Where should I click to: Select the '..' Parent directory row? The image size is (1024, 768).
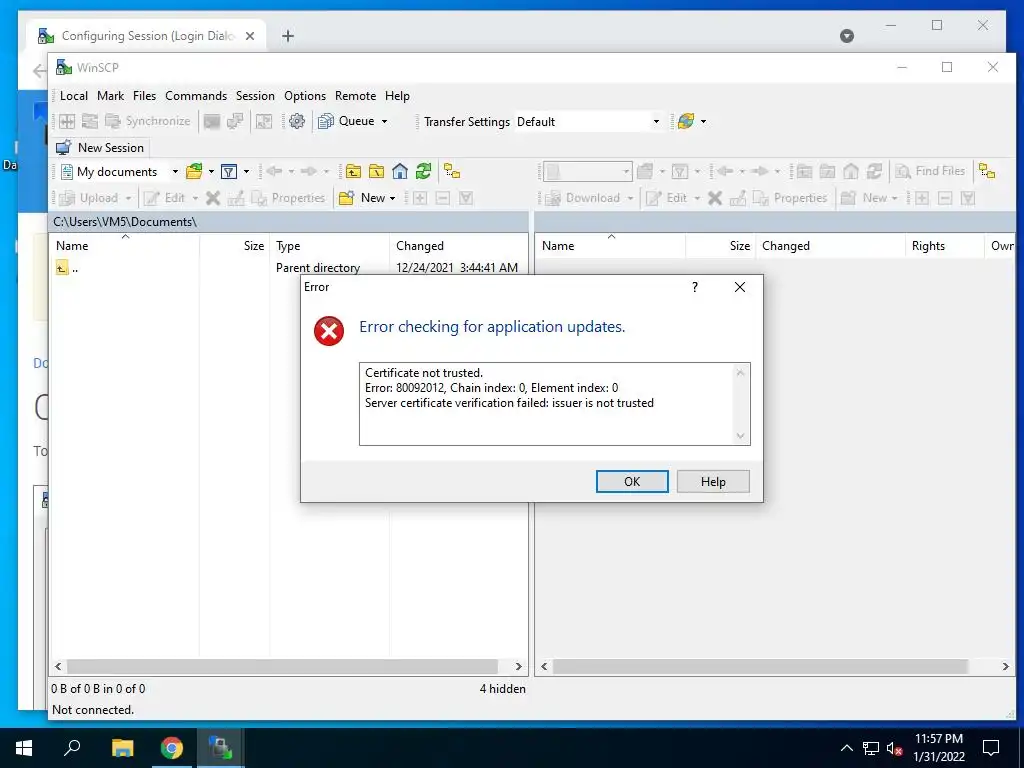288,268
